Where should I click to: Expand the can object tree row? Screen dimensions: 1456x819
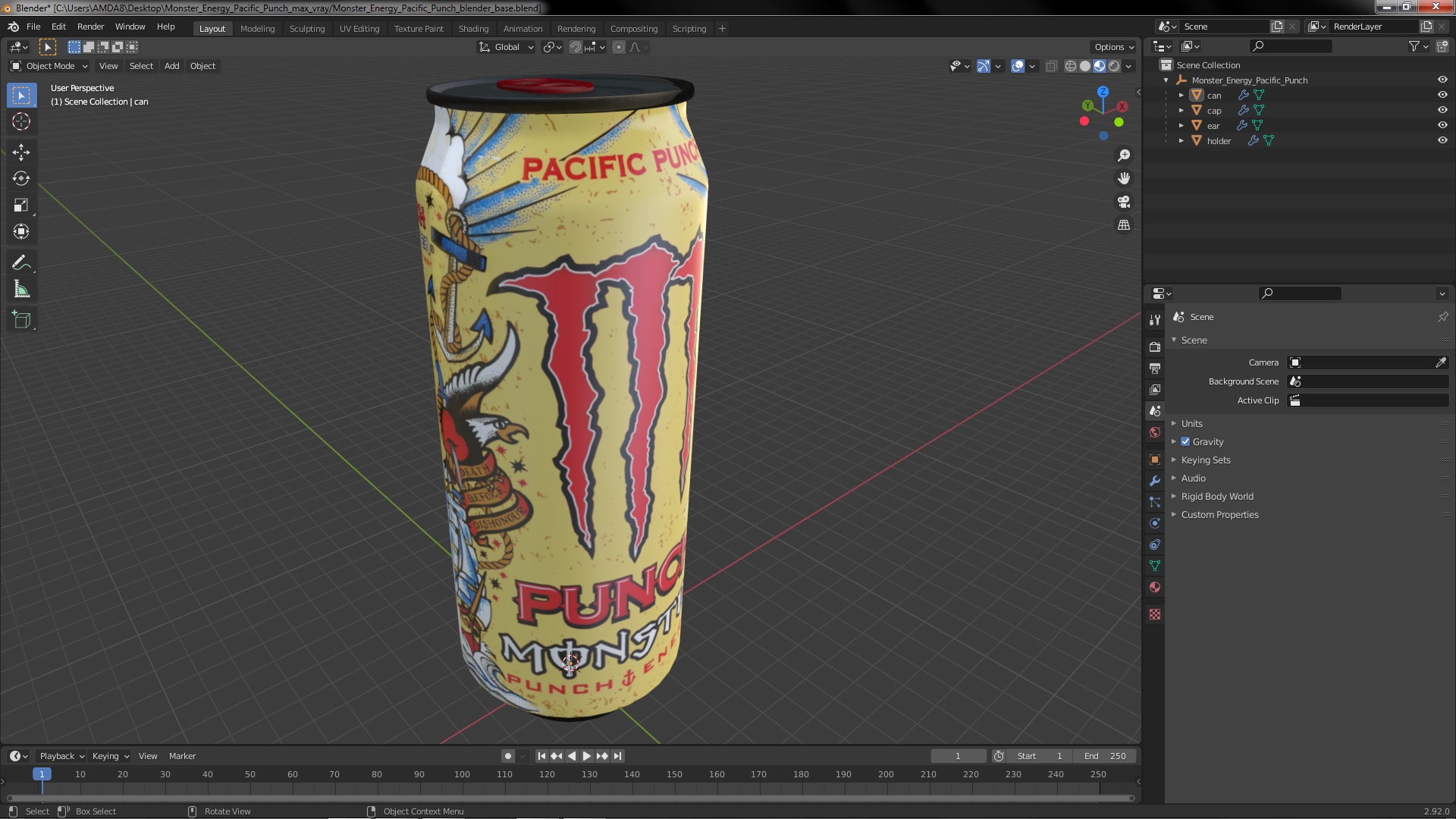[1181, 95]
